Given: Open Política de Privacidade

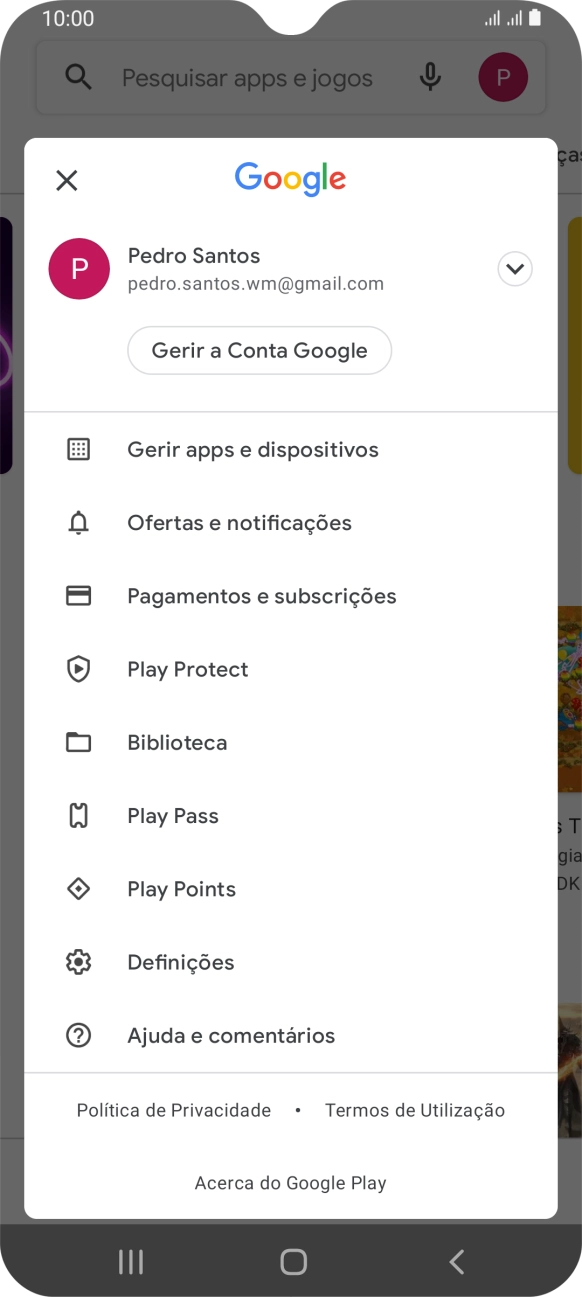Looking at the screenshot, I should coord(173,1110).
